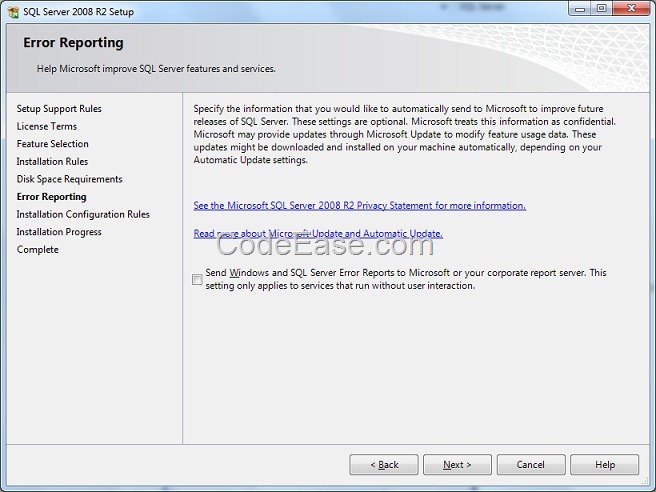This screenshot has width=656, height=492.
Task: Close the SQL Server 2008 R2 Setup window
Action: [632, 9]
